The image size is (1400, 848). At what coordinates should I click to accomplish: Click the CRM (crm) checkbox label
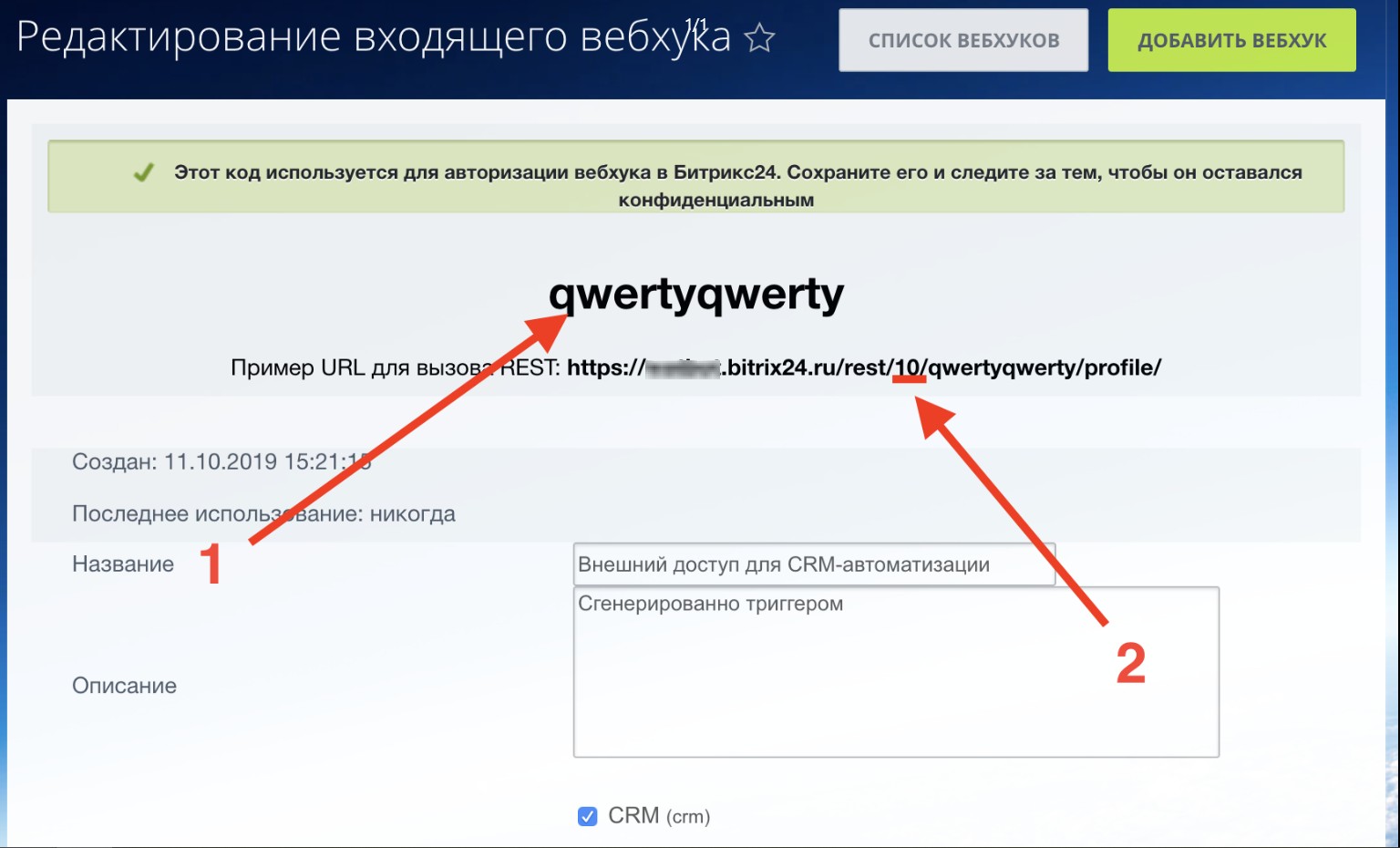[x=658, y=816]
